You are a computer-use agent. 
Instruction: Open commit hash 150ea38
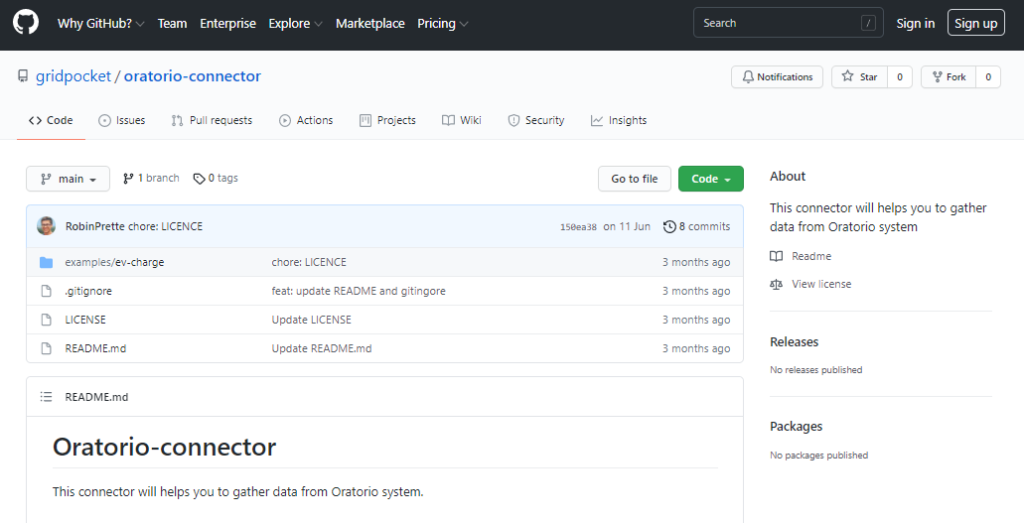click(578, 227)
